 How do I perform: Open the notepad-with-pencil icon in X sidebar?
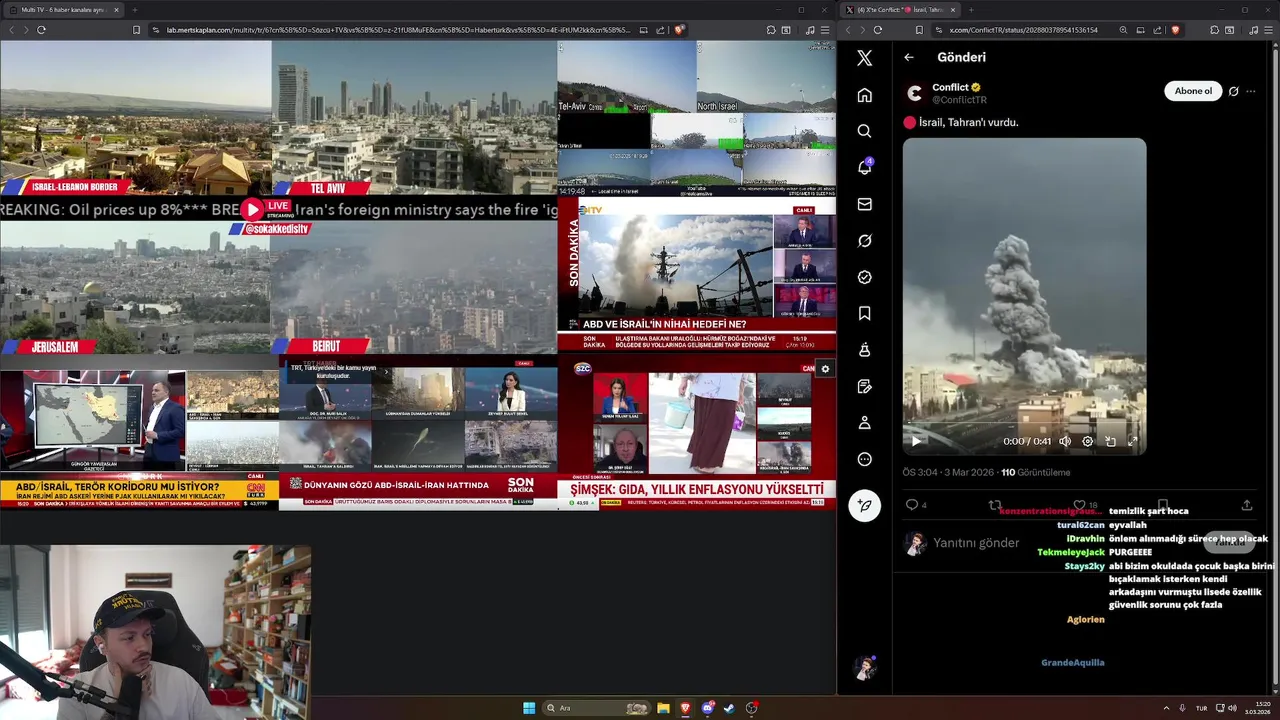[865, 387]
